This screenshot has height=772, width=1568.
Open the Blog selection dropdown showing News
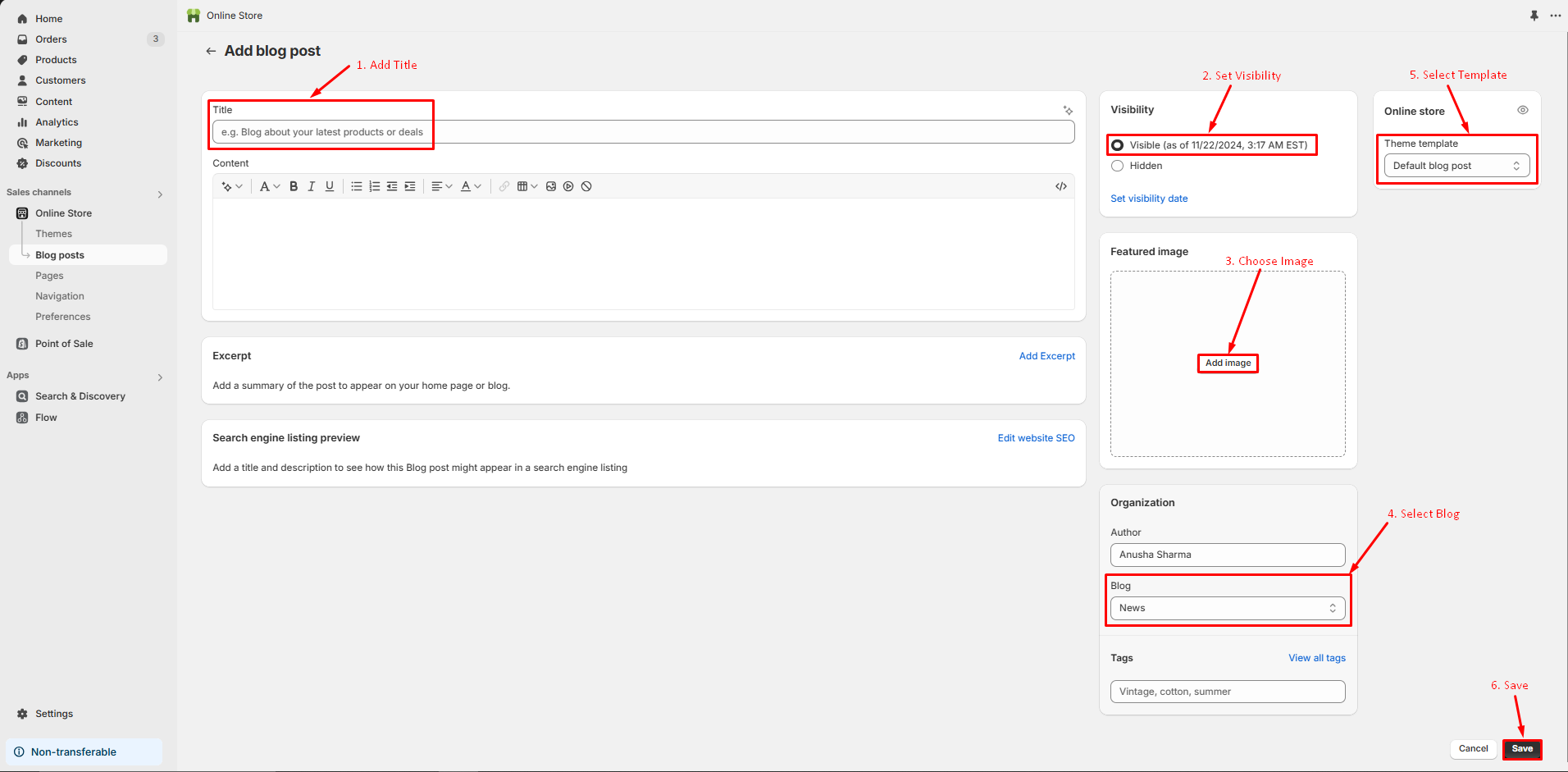click(1228, 608)
